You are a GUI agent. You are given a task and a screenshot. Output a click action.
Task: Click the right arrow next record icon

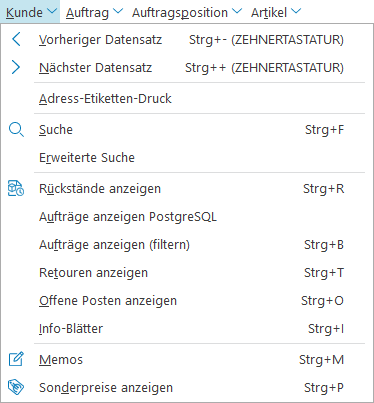tap(16, 67)
